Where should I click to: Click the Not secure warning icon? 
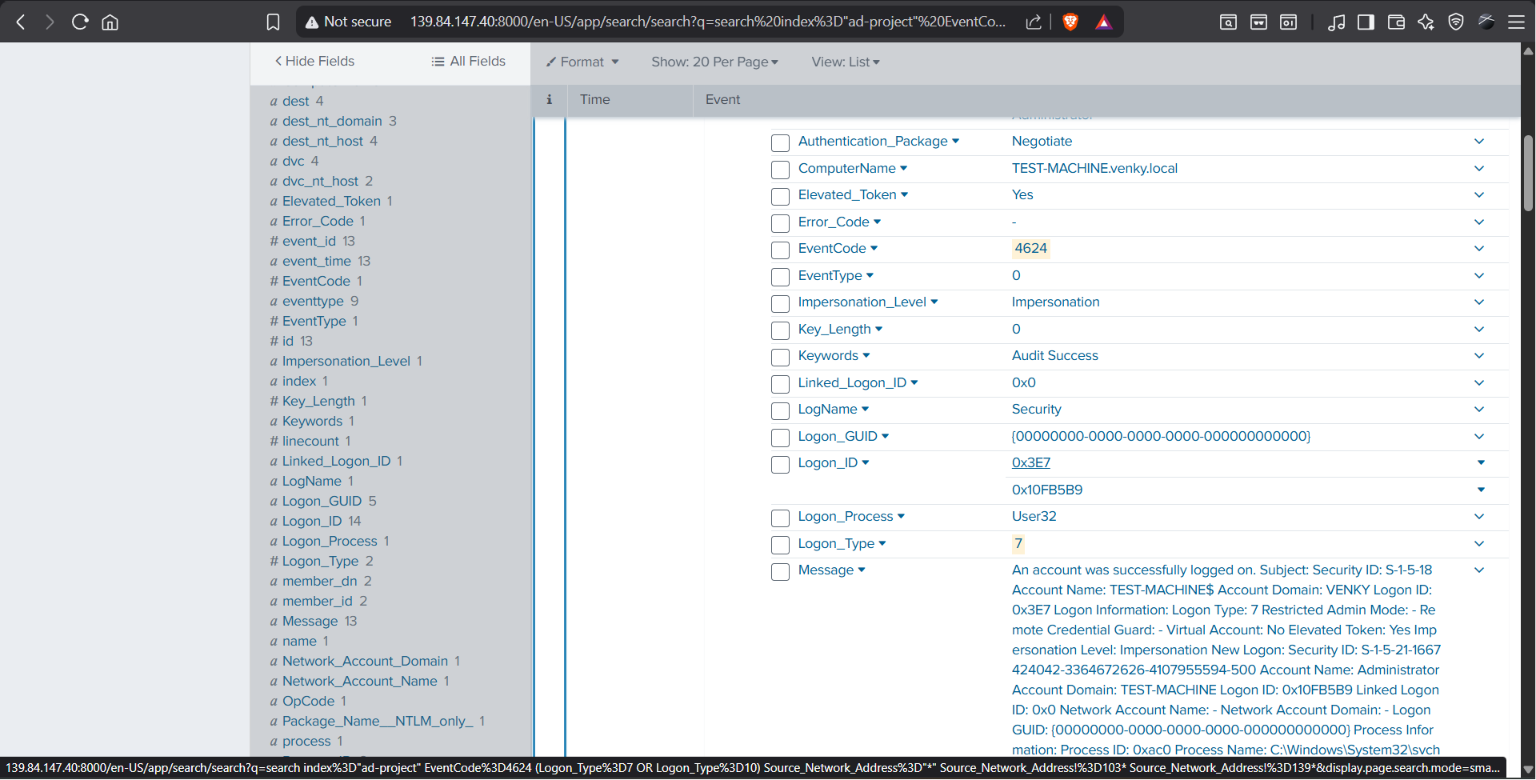(312, 22)
